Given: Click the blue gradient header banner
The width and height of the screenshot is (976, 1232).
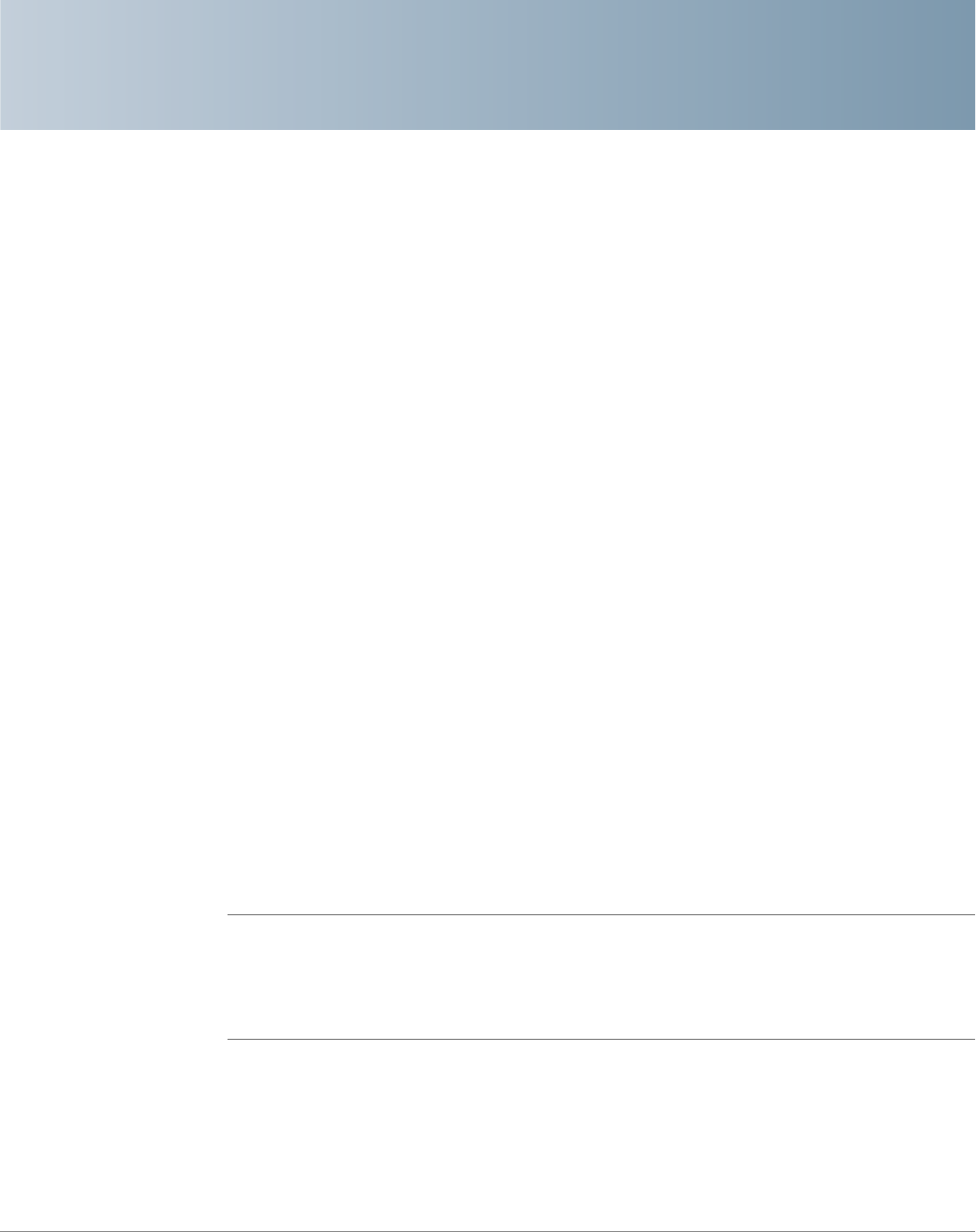Looking at the screenshot, I should tap(488, 65).
